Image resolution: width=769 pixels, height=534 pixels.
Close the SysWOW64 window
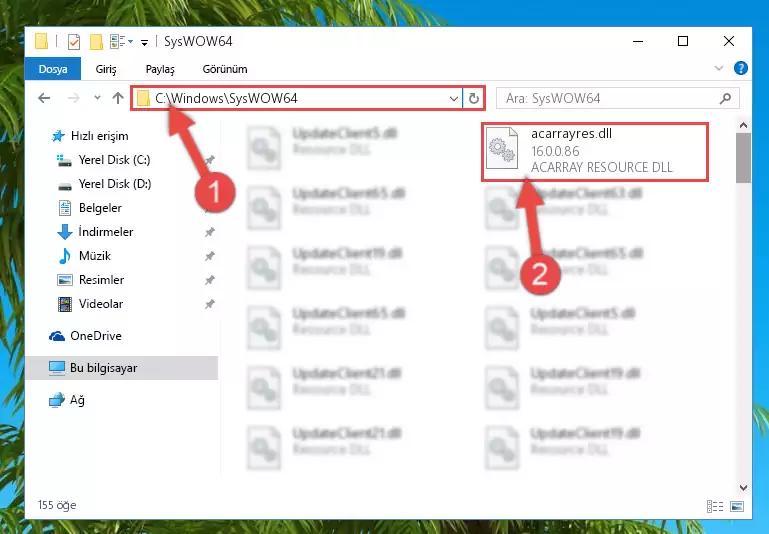(x=729, y=41)
